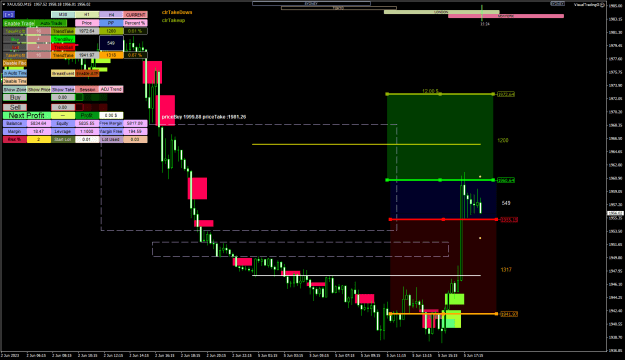Click the Buy order button

point(15,98)
